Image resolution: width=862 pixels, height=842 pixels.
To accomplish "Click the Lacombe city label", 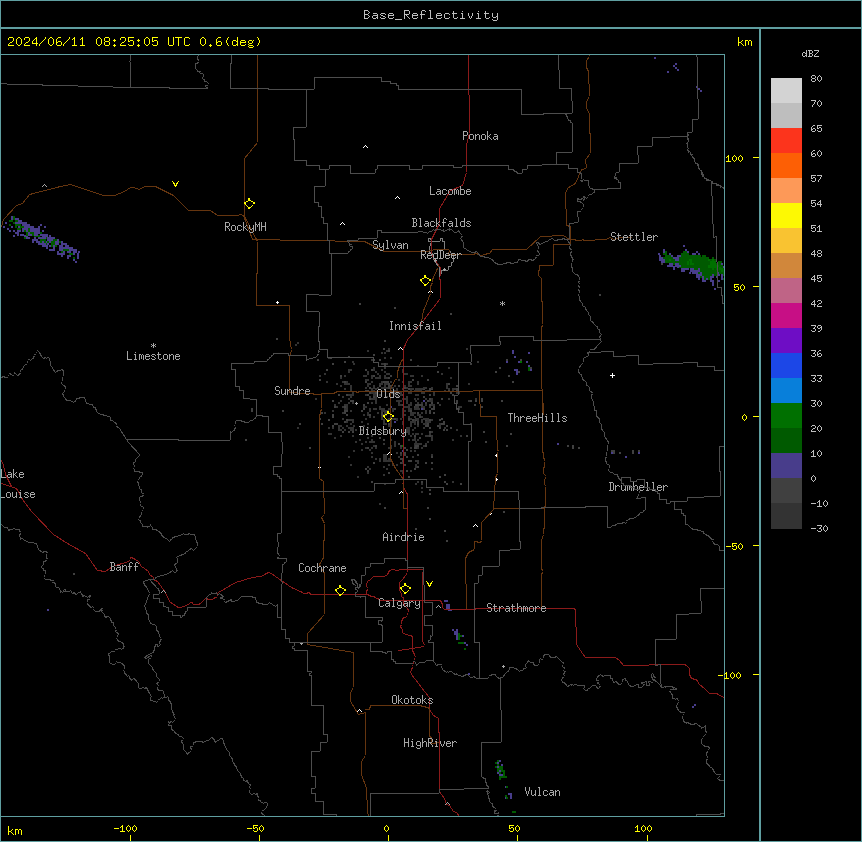I will click(x=450, y=191).
